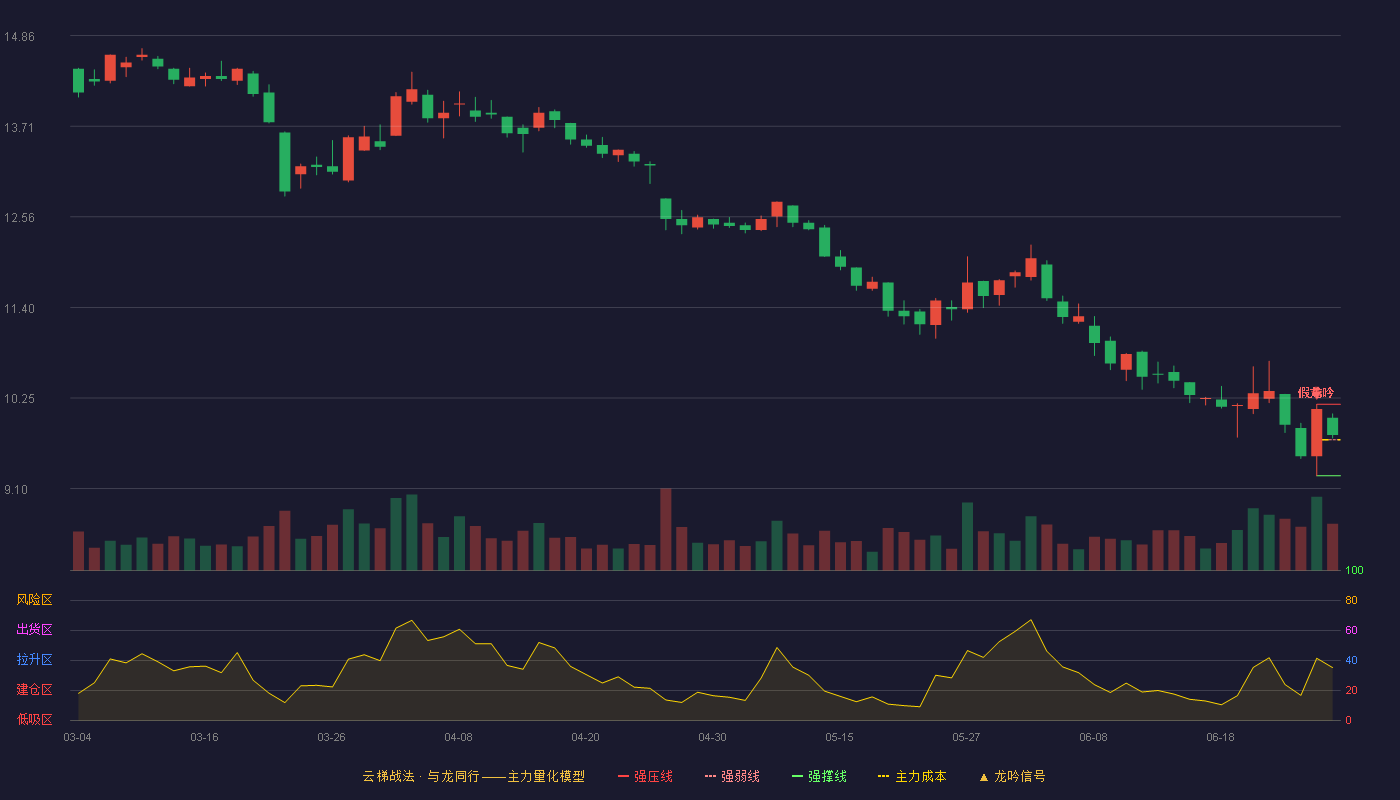The image size is (1400, 800).
Task: Toggle the 强撑线 legend label
Action: point(827,776)
